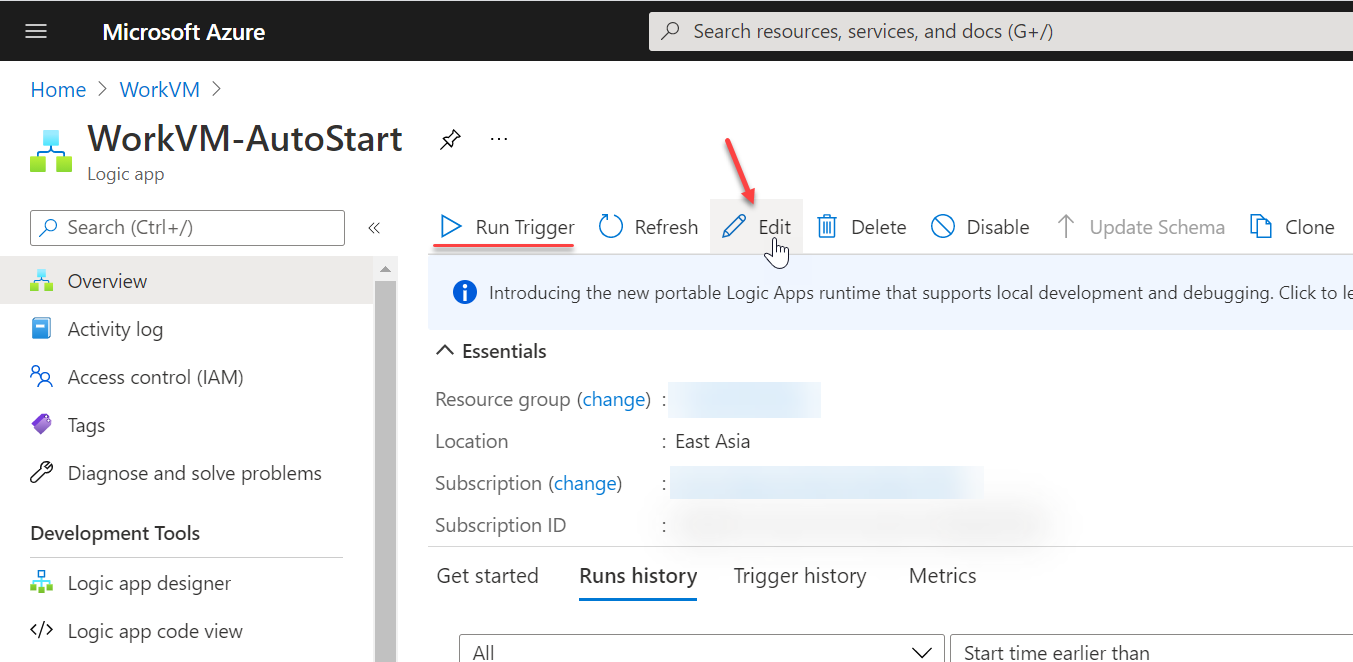This screenshot has width=1353, height=662.
Task: Click the Delete trash icon
Action: click(827, 227)
